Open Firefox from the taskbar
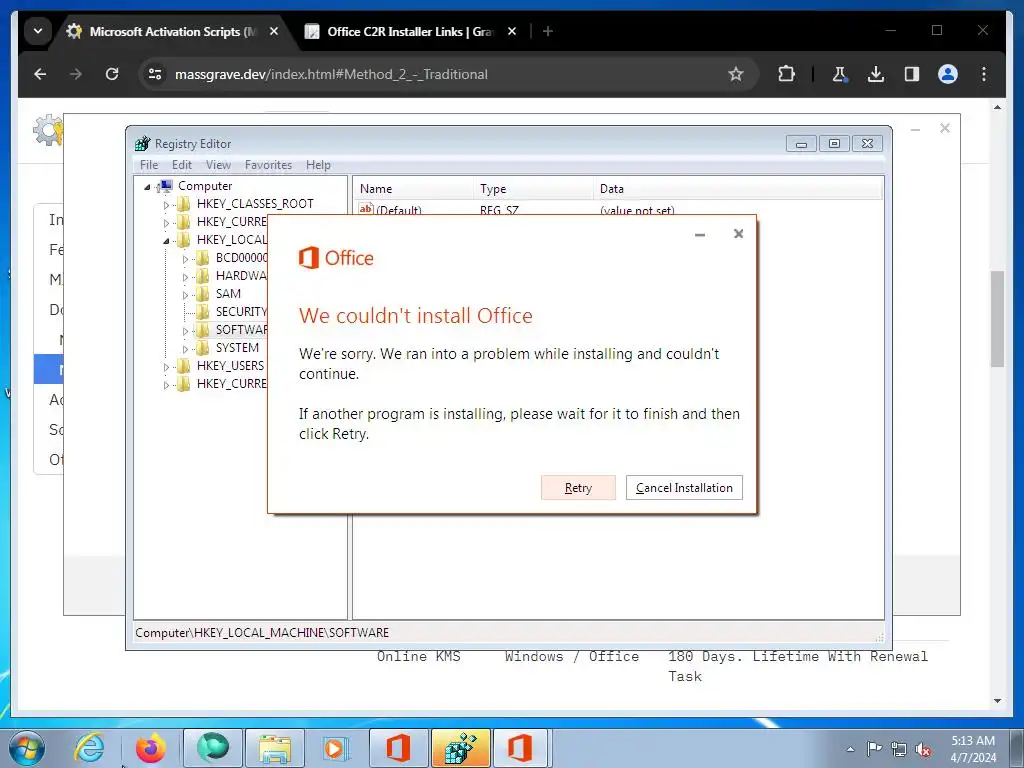Image resolution: width=1024 pixels, height=768 pixels. click(x=151, y=748)
